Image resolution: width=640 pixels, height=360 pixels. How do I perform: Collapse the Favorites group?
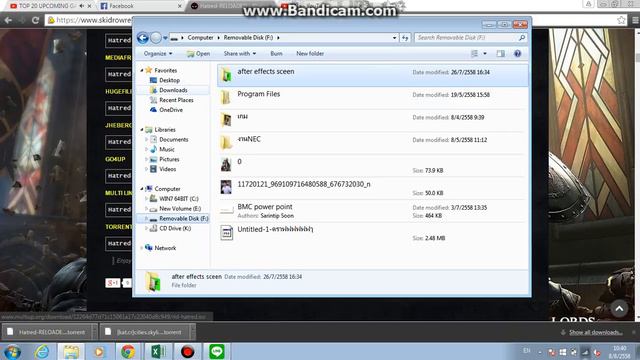pos(142,70)
